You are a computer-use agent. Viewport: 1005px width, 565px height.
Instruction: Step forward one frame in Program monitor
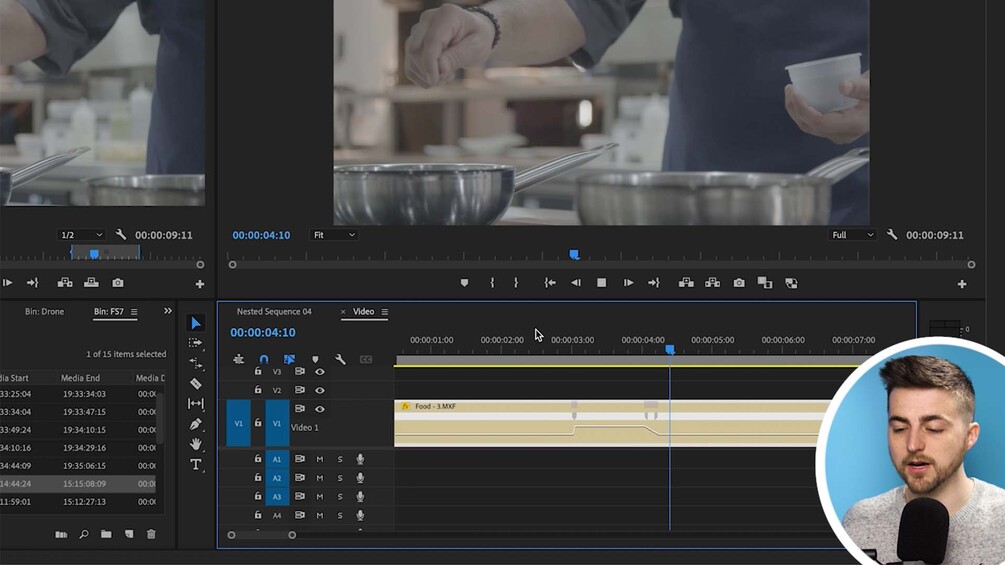628,282
